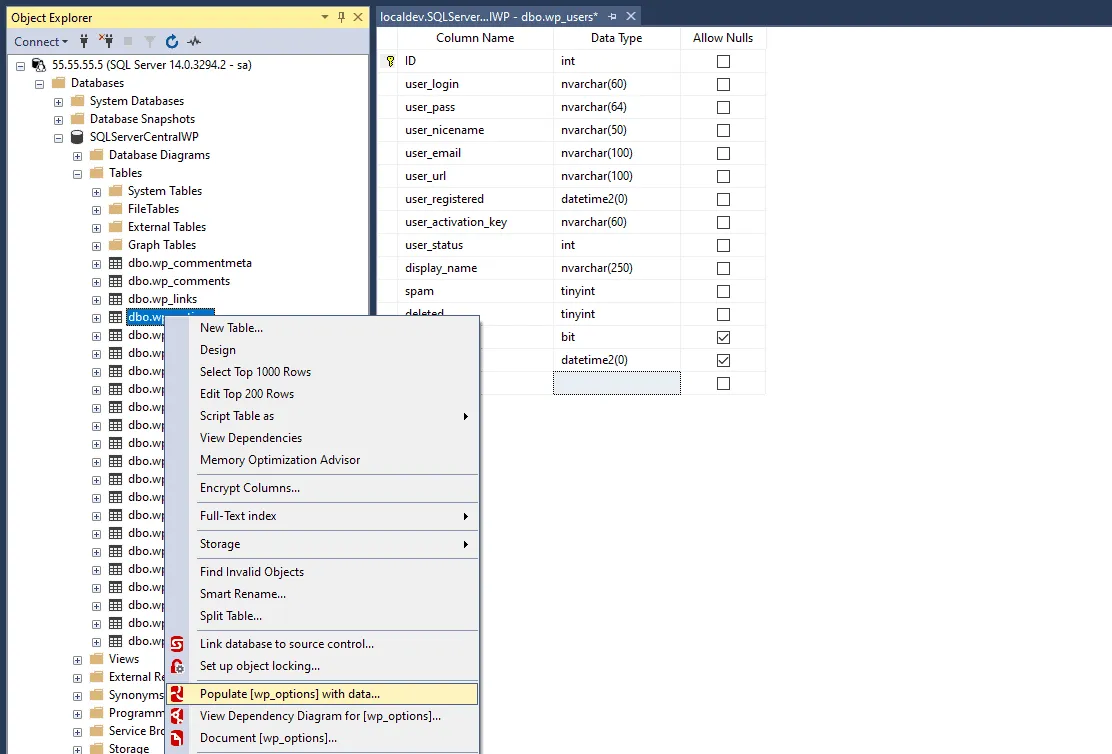Image resolution: width=1112 pixels, height=754 pixels.
Task: Click the primary key icon beside the ID column
Action: pos(388,61)
